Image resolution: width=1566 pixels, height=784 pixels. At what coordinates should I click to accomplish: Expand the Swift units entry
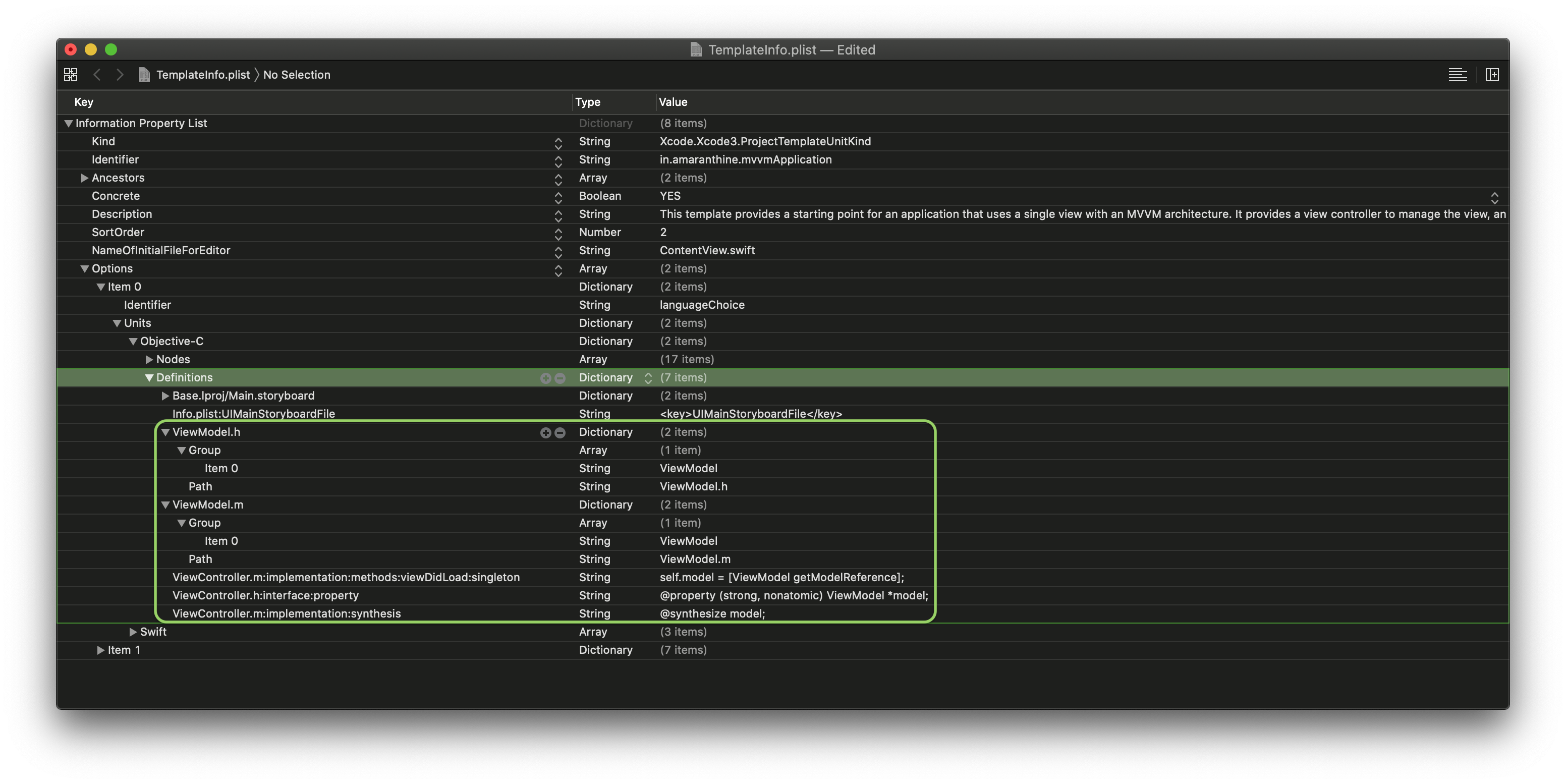click(x=133, y=632)
